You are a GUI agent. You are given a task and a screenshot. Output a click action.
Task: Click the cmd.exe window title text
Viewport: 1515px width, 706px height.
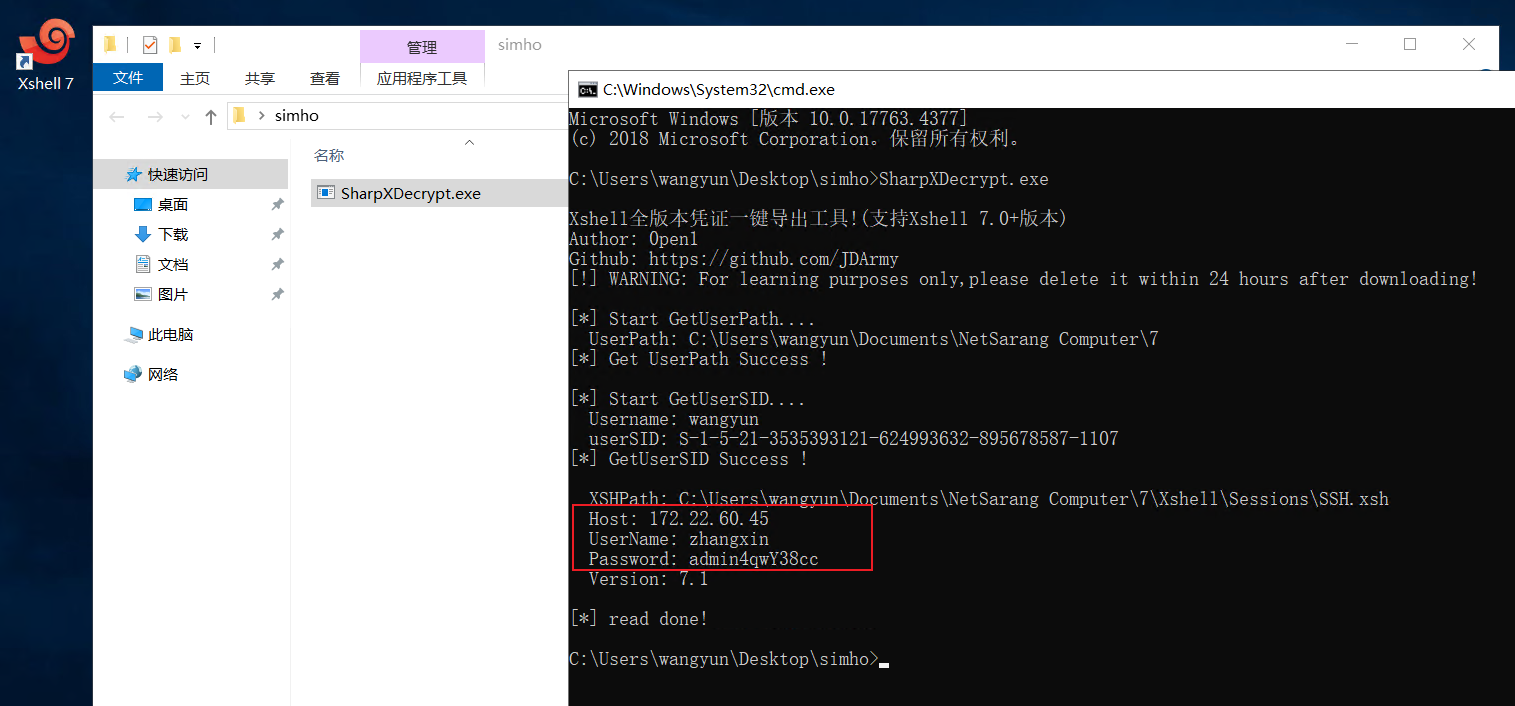(x=718, y=89)
